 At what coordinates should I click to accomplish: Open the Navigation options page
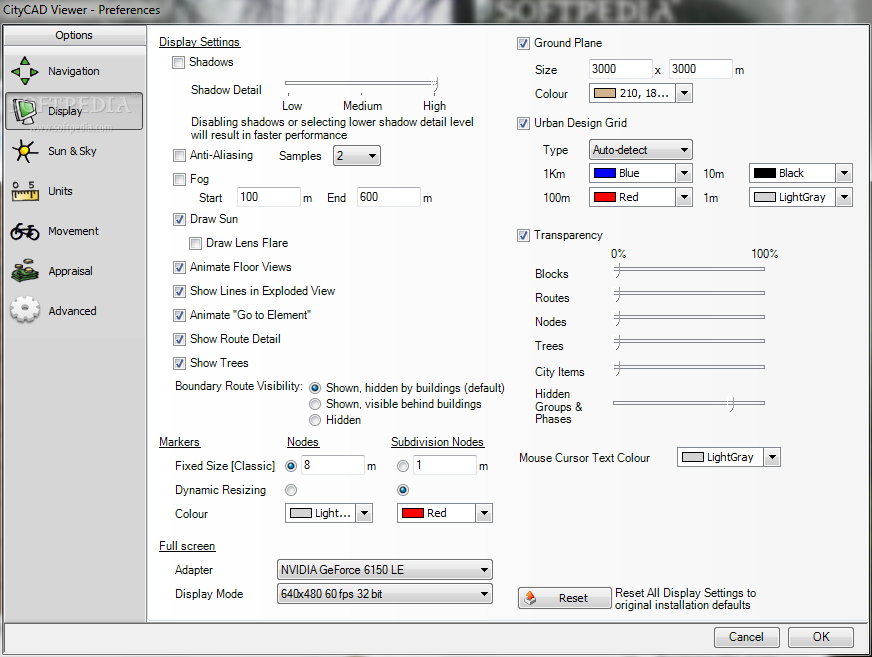(x=73, y=71)
